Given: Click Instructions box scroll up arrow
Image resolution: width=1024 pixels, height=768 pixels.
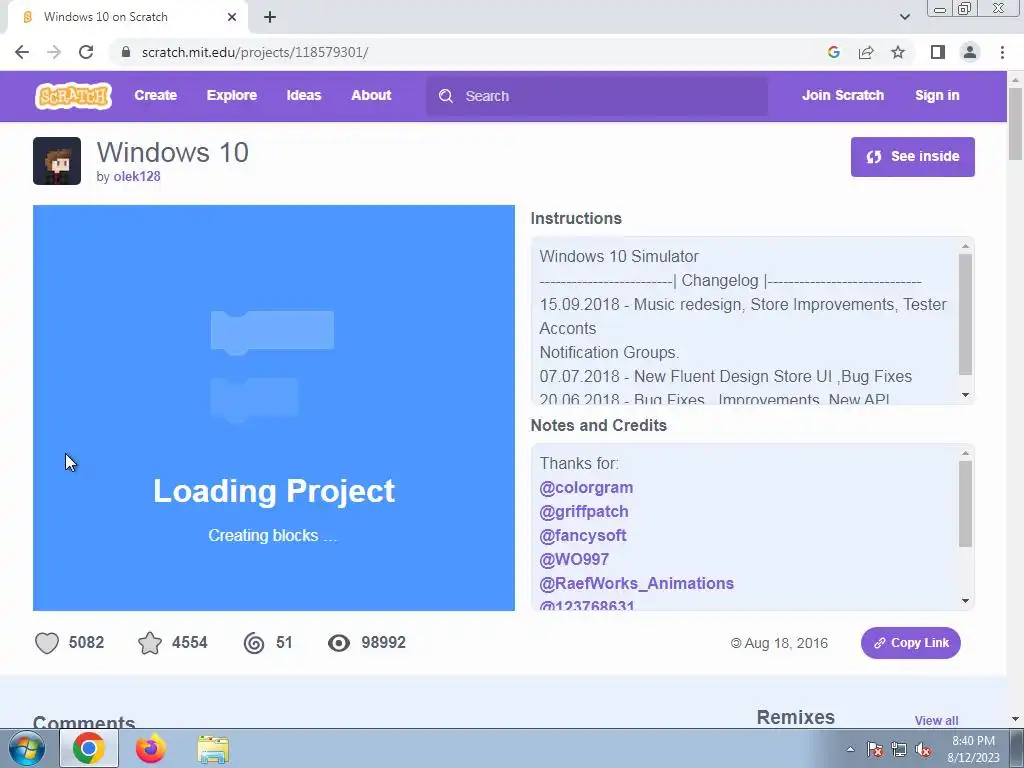Looking at the screenshot, I should 965,246.
